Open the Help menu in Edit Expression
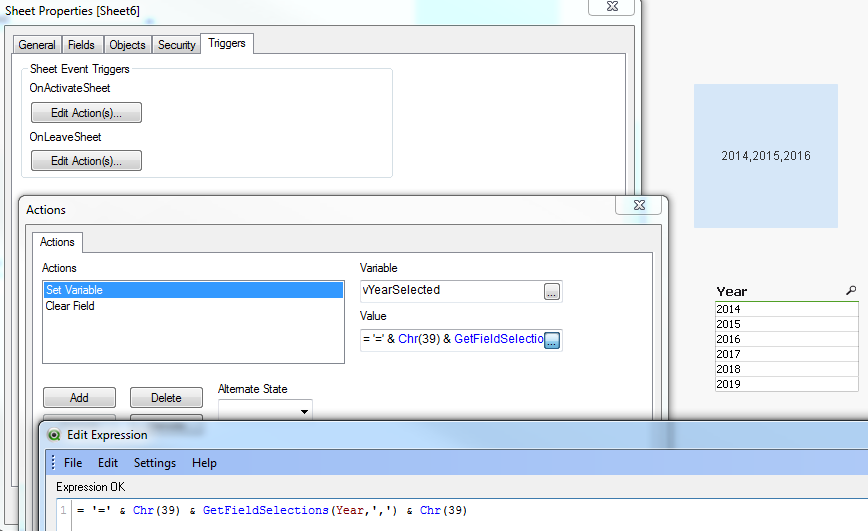The height and width of the screenshot is (531, 868). pos(204,463)
